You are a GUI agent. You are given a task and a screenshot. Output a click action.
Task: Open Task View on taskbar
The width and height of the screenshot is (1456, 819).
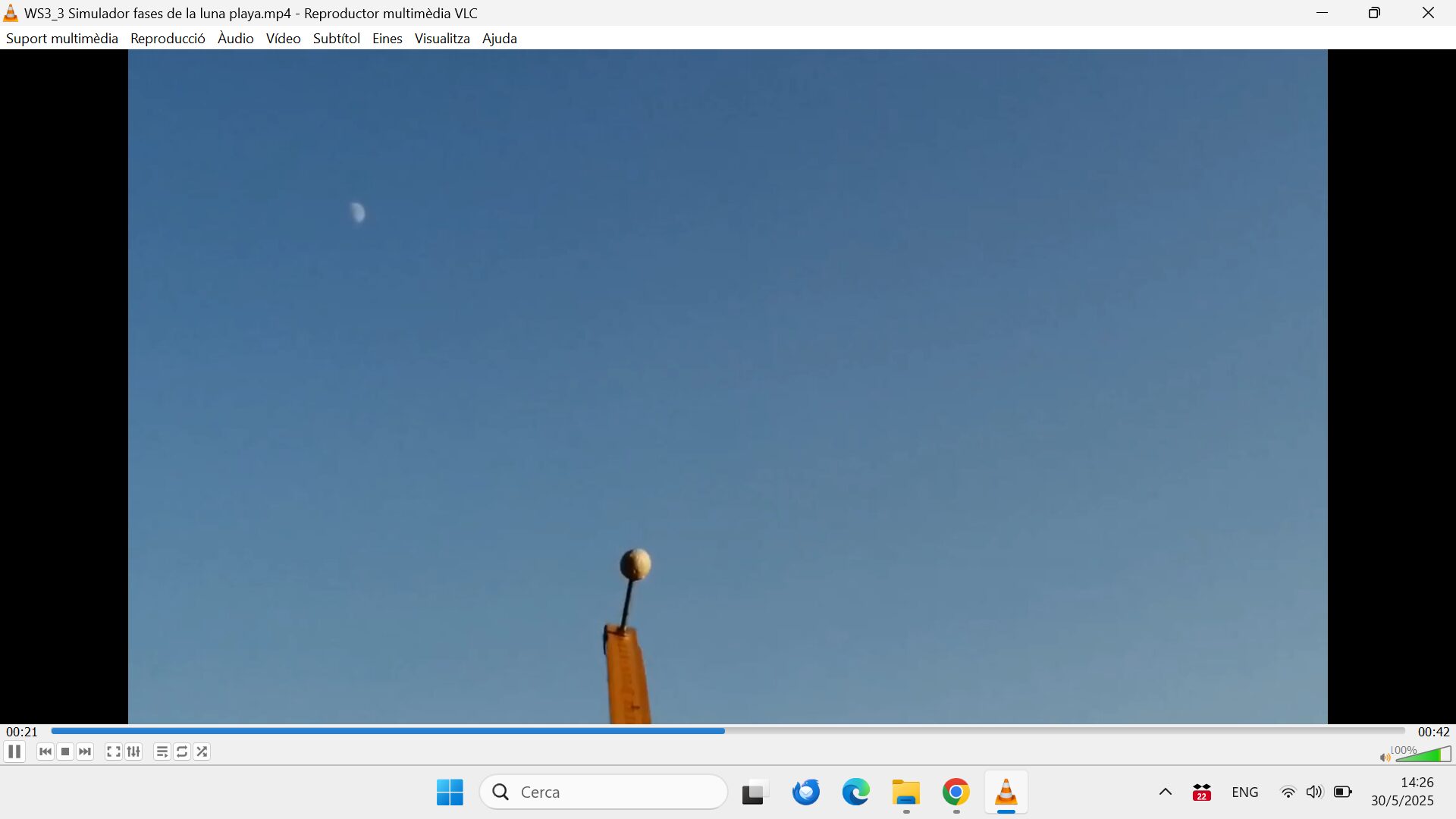(754, 792)
